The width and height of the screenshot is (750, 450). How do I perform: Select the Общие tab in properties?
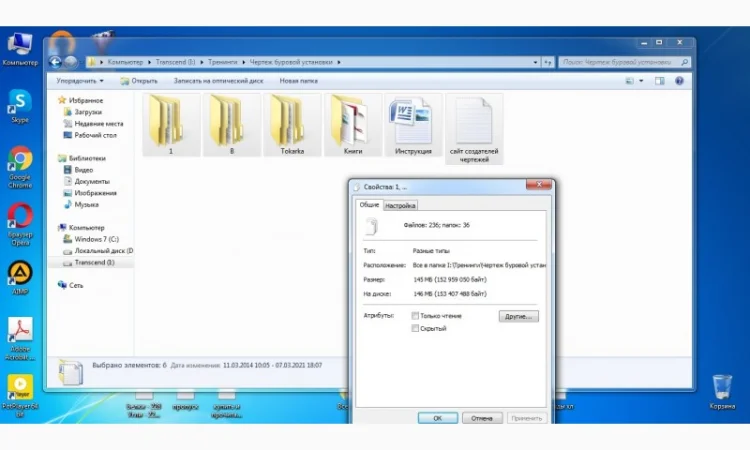coord(369,205)
